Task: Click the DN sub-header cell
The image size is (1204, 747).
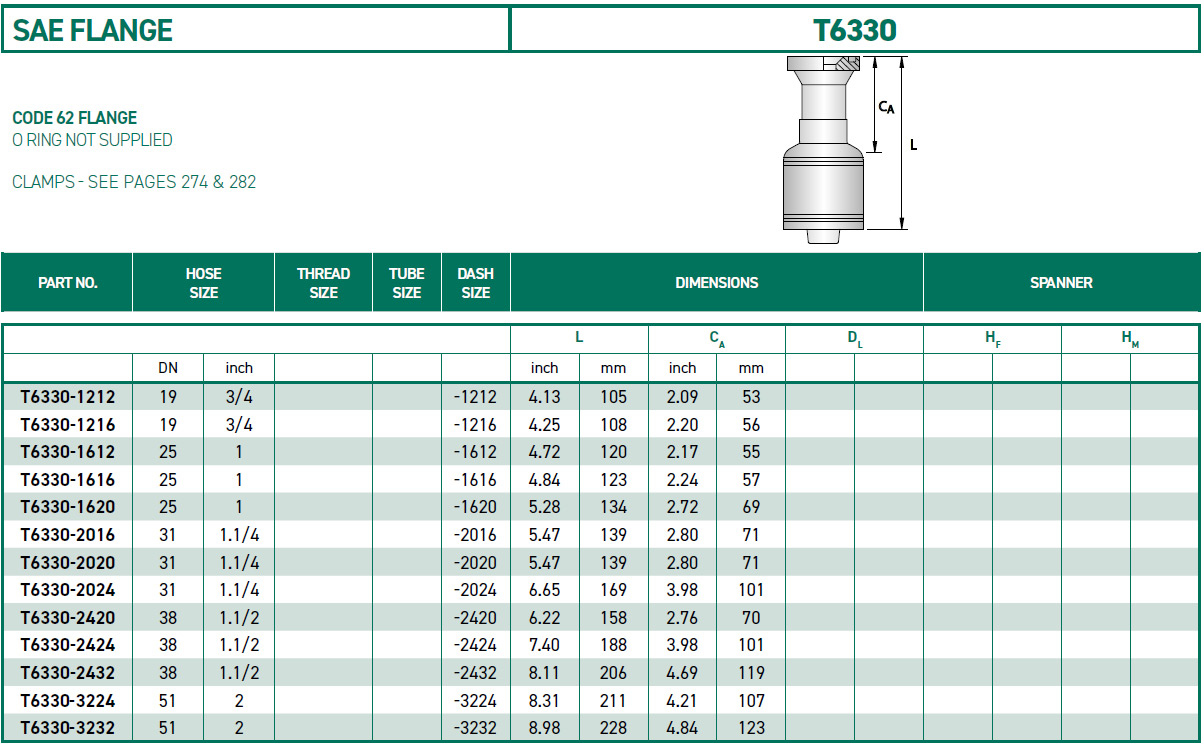Action: (x=168, y=368)
